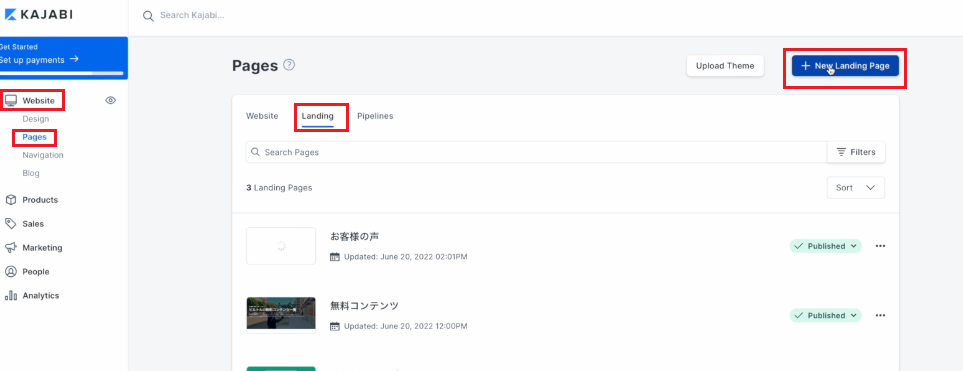Open the 無料コンテンツ page thumbnail
963x371 pixels.
click(x=281, y=315)
